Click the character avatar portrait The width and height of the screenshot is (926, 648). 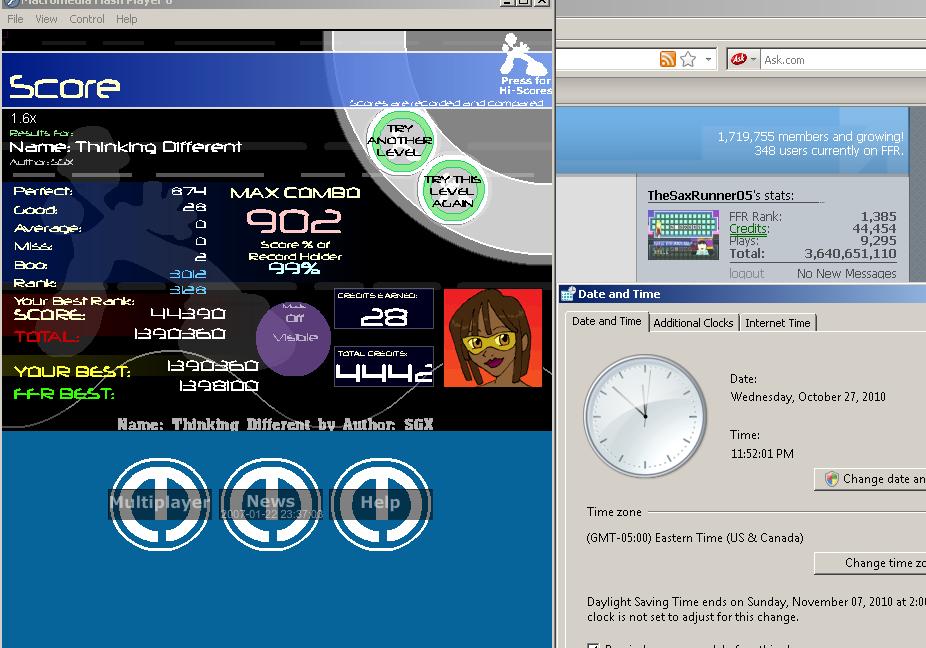pyautogui.click(x=493, y=338)
